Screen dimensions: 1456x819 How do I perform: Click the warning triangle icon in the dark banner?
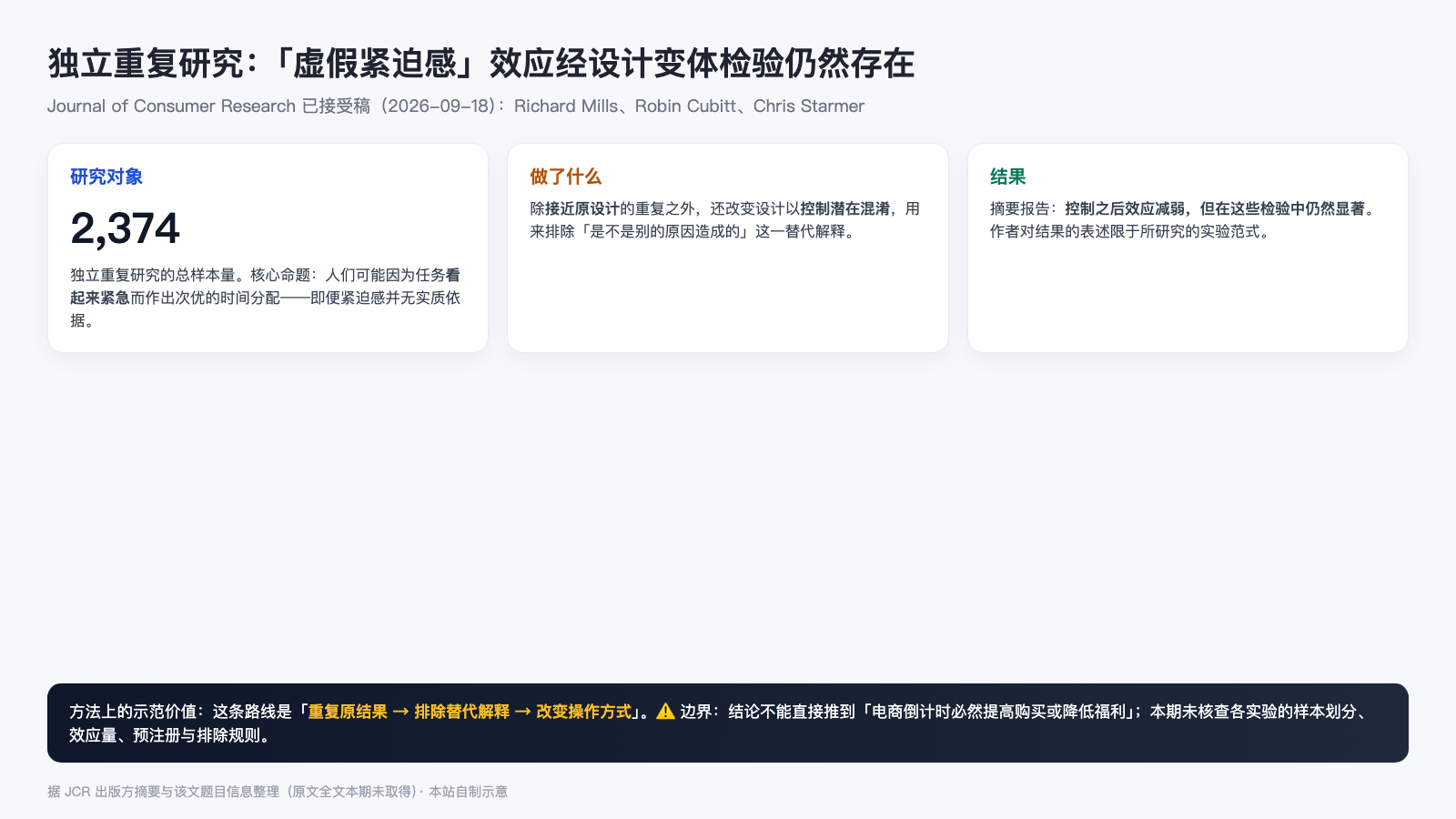(x=665, y=711)
